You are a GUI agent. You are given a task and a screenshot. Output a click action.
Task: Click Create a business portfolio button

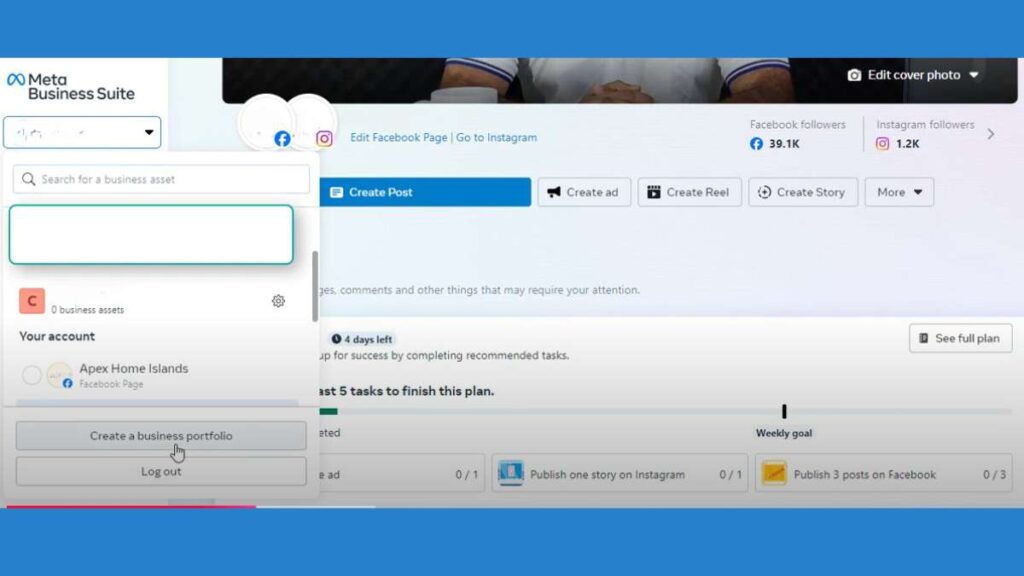(x=161, y=436)
